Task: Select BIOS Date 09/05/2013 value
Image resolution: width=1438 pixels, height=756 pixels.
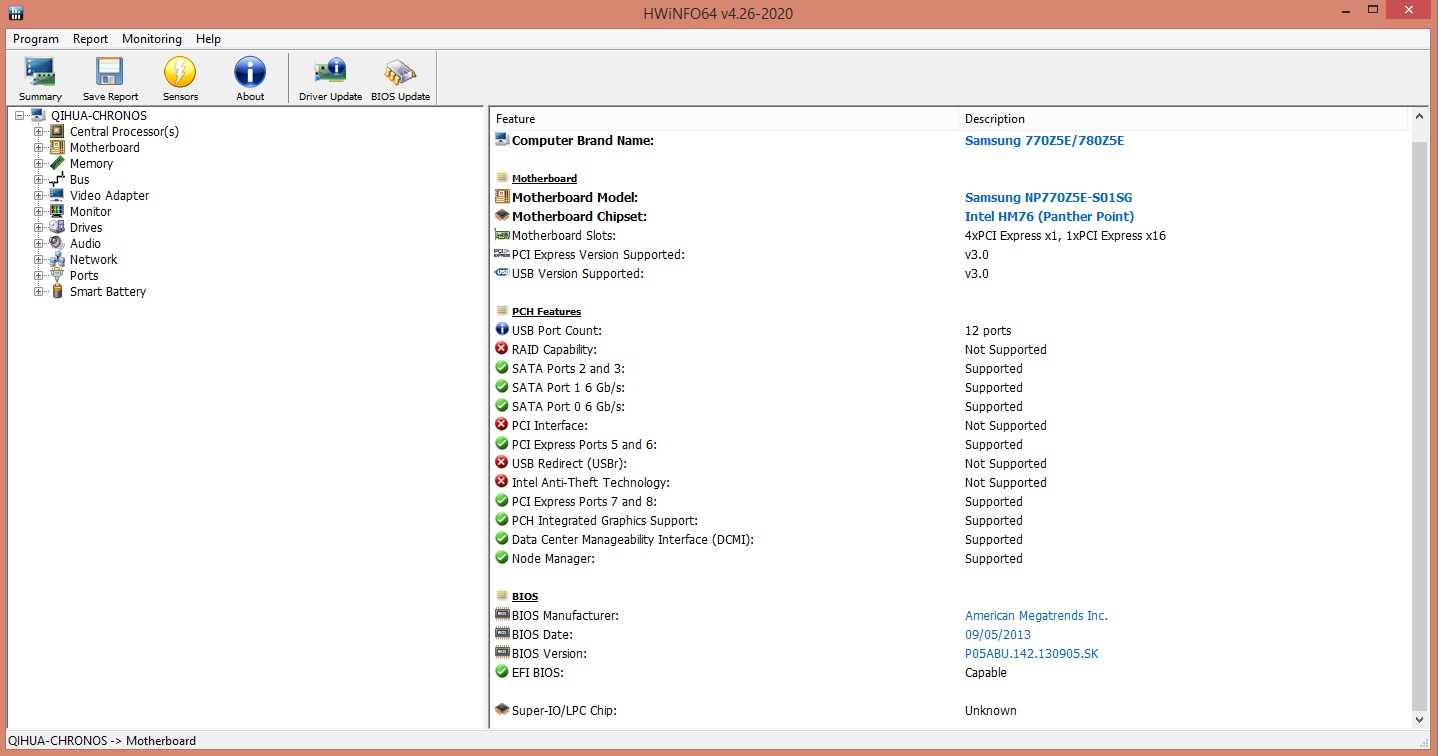Action: pyautogui.click(x=997, y=635)
